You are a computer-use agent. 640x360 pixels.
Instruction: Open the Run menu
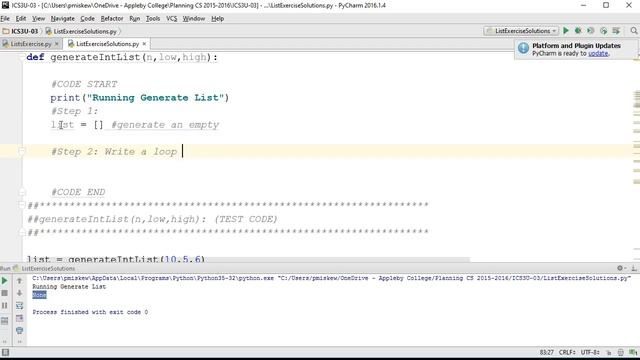pos(135,18)
